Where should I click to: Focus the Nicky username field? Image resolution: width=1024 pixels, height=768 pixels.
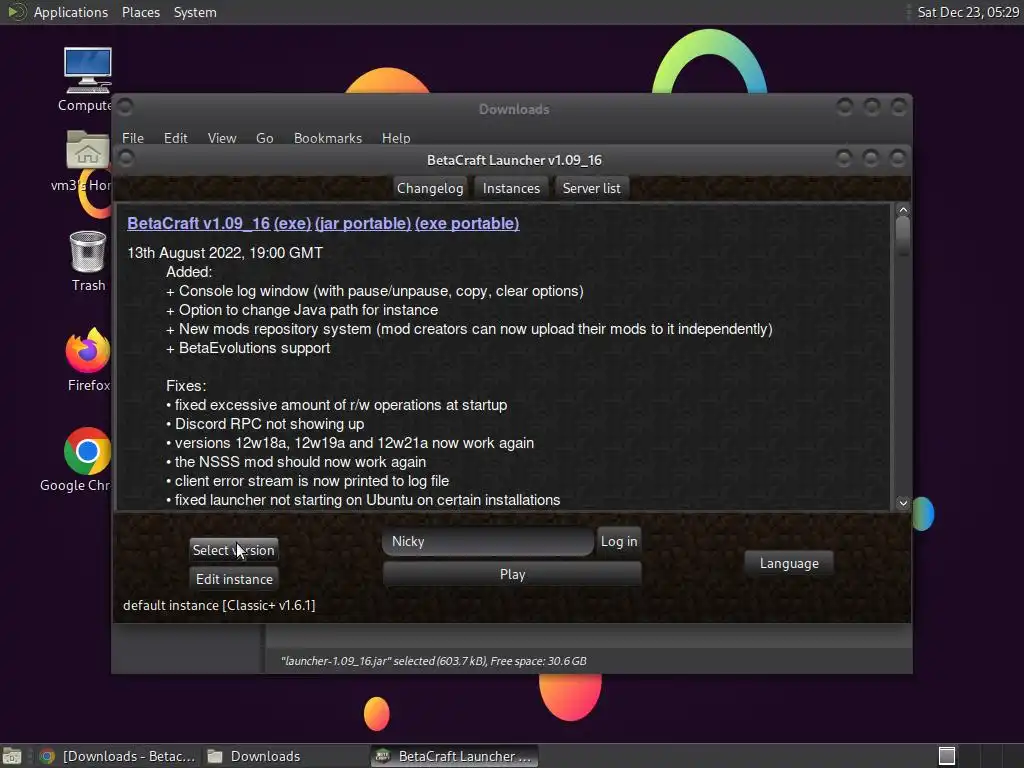(x=488, y=541)
